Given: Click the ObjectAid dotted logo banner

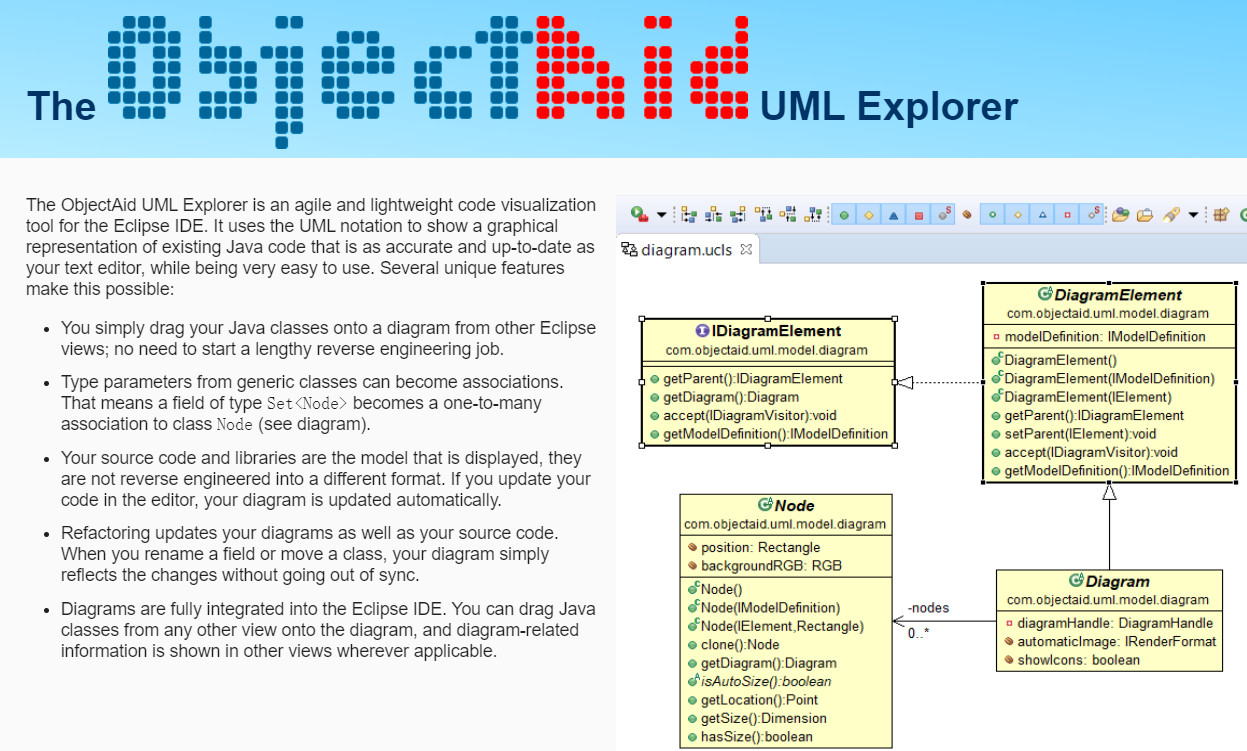Looking at the screenshot, I should point(428,80).
